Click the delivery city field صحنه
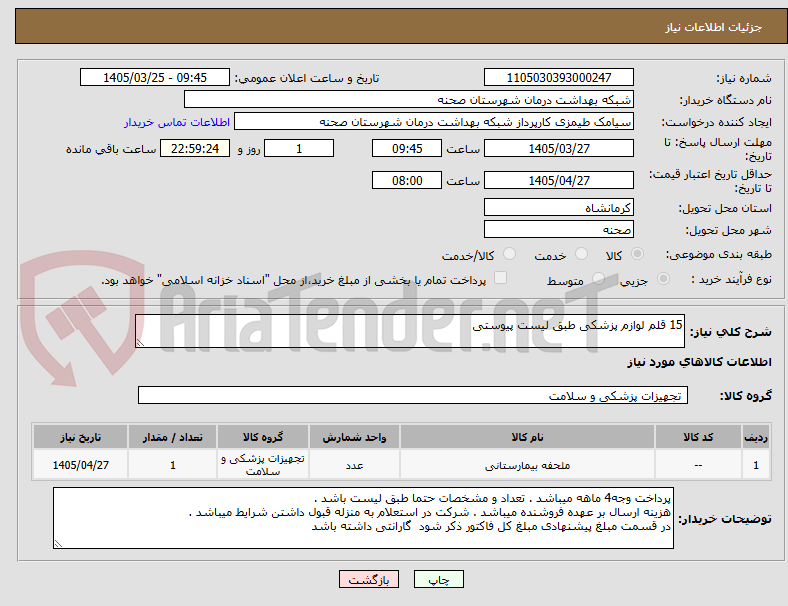 [558, 229]
